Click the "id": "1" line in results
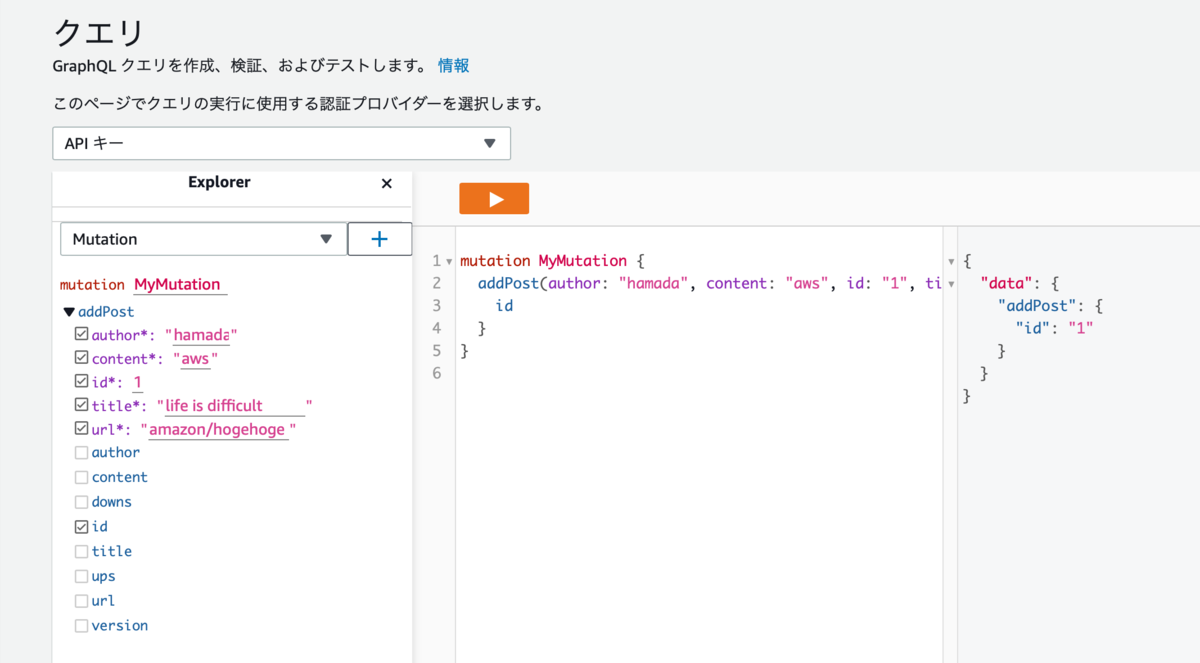1200x663 pixels. point(1054,328)
